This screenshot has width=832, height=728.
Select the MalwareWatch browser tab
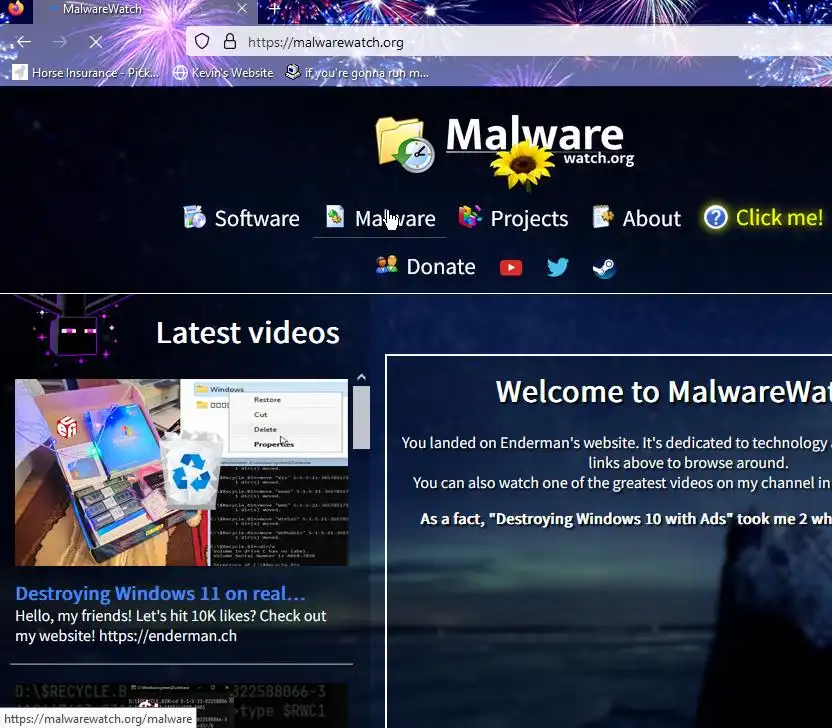(x=145, y=11)
